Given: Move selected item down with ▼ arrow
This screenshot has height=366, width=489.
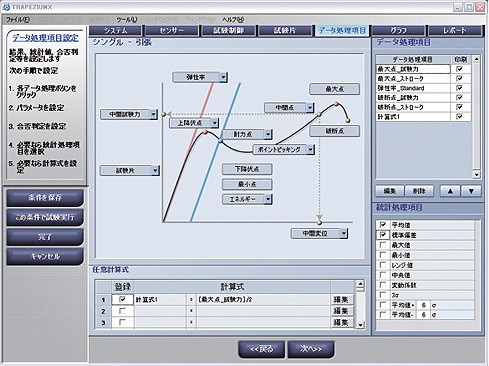Looking at the screenshot, I should pos(471,191).
